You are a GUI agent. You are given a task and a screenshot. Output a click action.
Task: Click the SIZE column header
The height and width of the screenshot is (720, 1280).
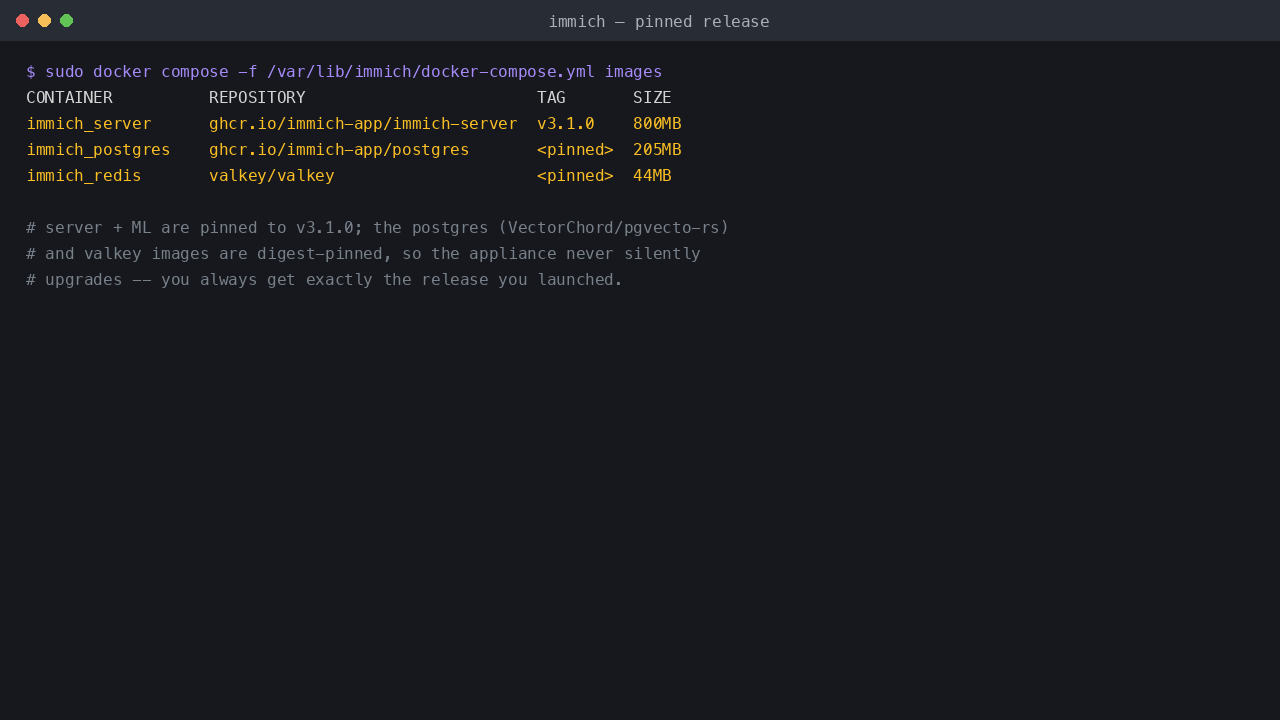652,98
